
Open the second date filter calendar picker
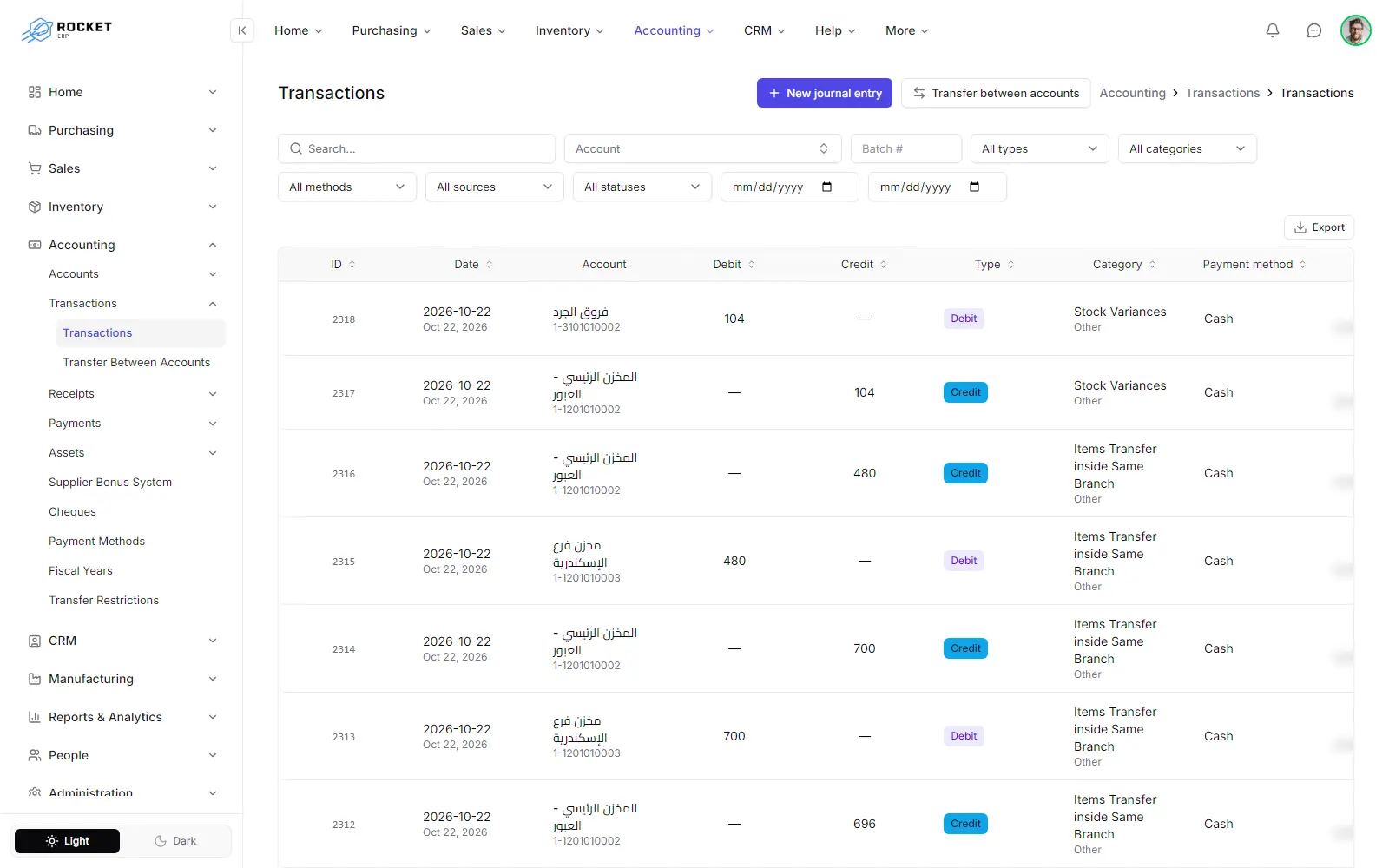click(x=974, y=187)
